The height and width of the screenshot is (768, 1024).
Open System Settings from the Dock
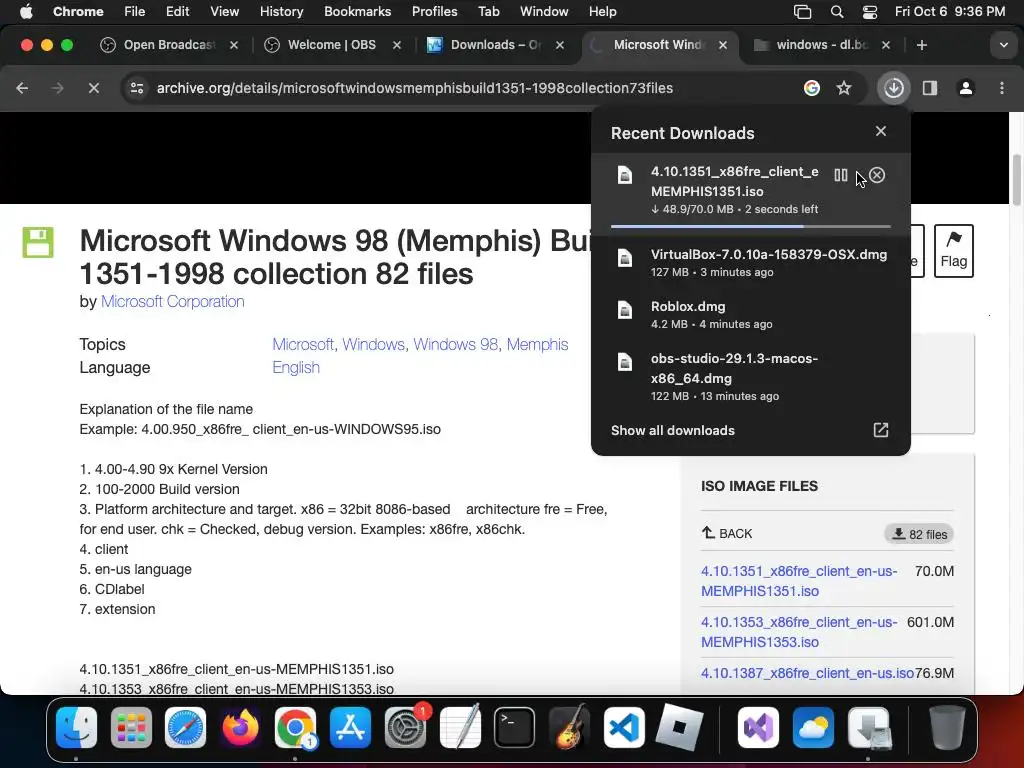point(405,727)
